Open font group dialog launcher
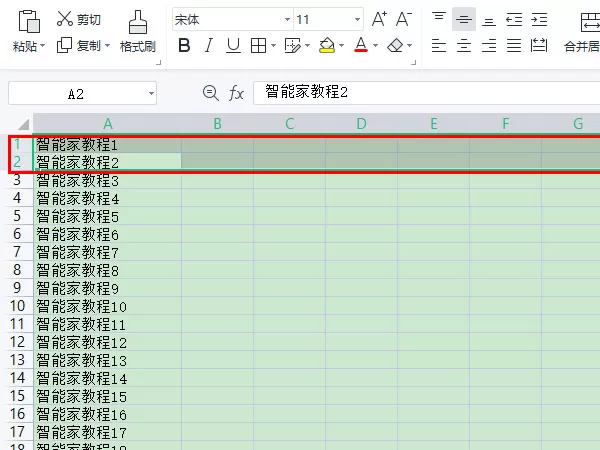This screenshot has width=600, height=450. tap(414, 62)
